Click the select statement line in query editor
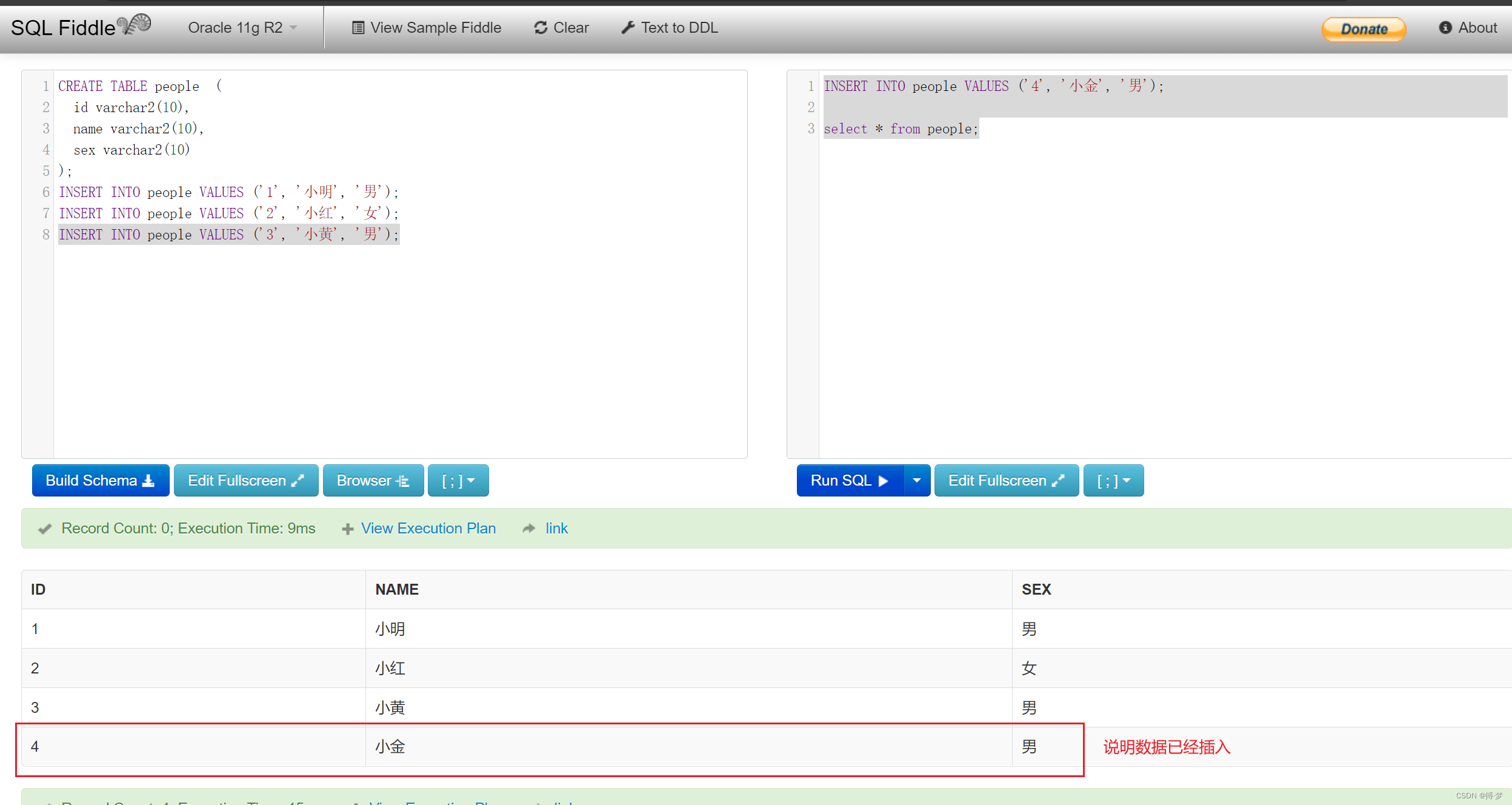Viewport: 1512px width, 805px height. 901,129
